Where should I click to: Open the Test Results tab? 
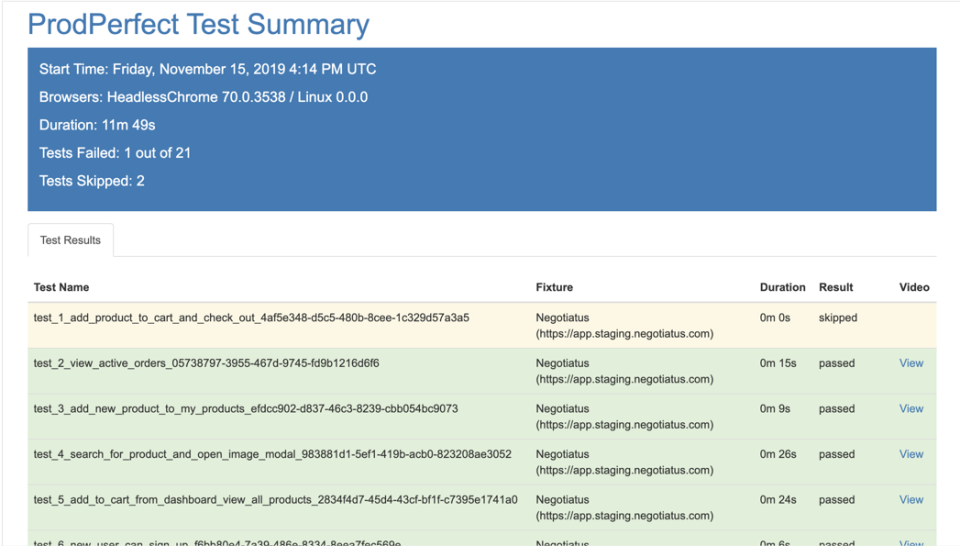point(70,240)
